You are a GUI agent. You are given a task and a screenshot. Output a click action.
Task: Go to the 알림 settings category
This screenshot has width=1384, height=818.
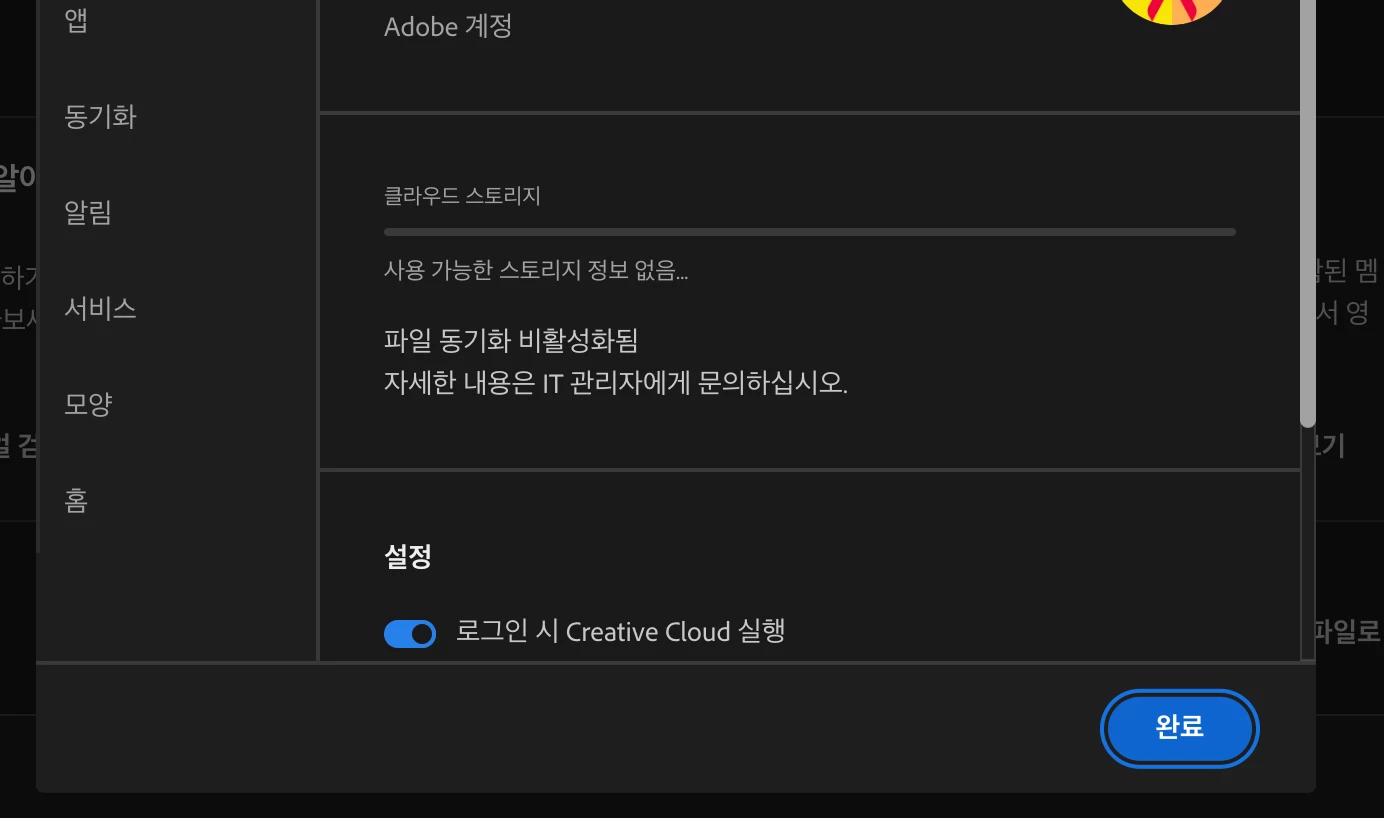88,212
